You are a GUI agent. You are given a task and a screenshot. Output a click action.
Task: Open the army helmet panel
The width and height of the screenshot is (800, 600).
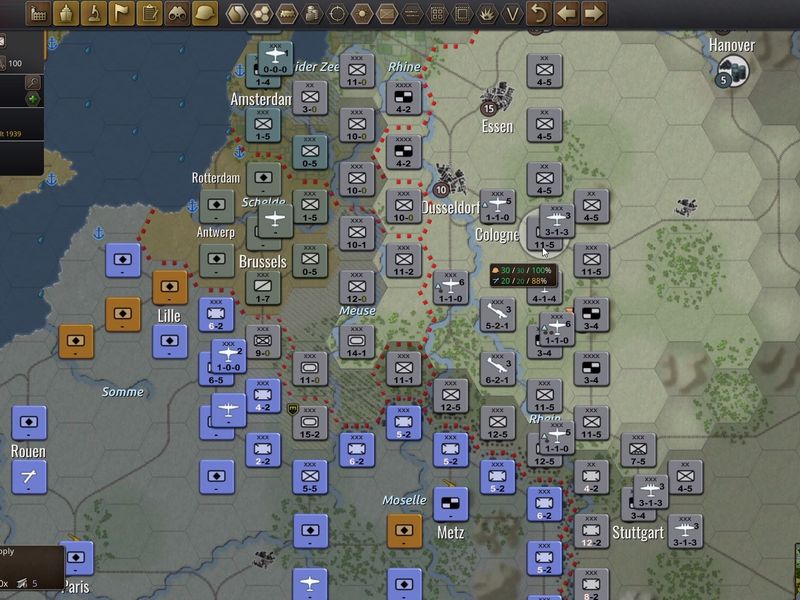coord(205,14)
